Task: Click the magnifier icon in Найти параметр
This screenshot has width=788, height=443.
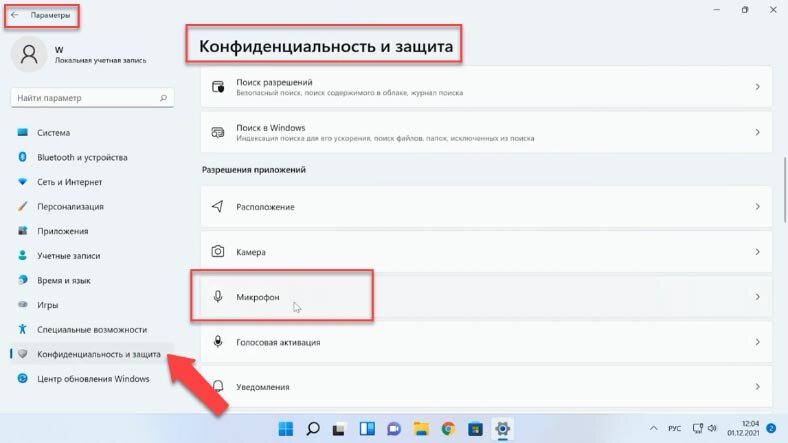Action: pos(163,98)
